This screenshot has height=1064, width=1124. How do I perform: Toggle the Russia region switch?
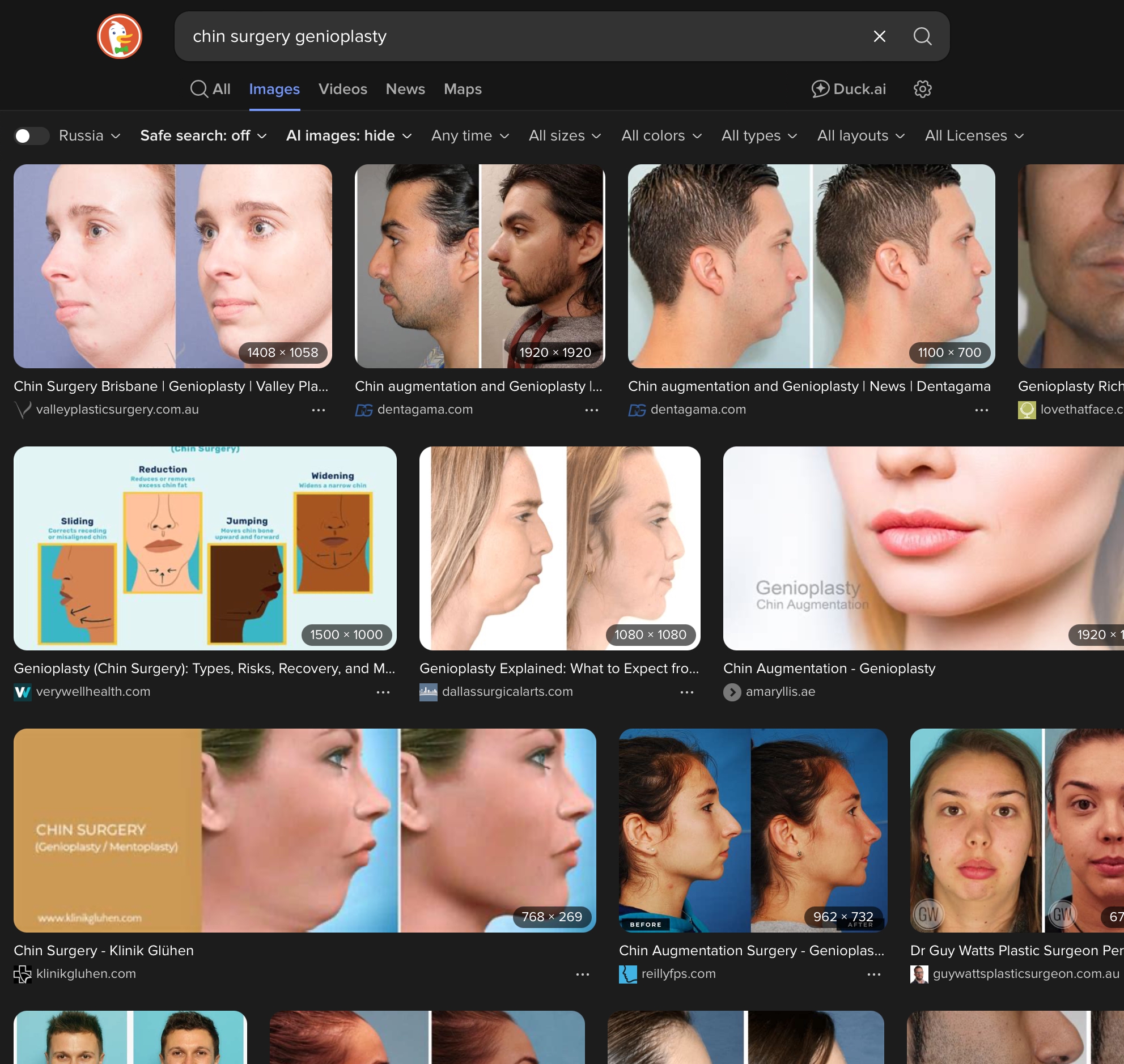31,136
